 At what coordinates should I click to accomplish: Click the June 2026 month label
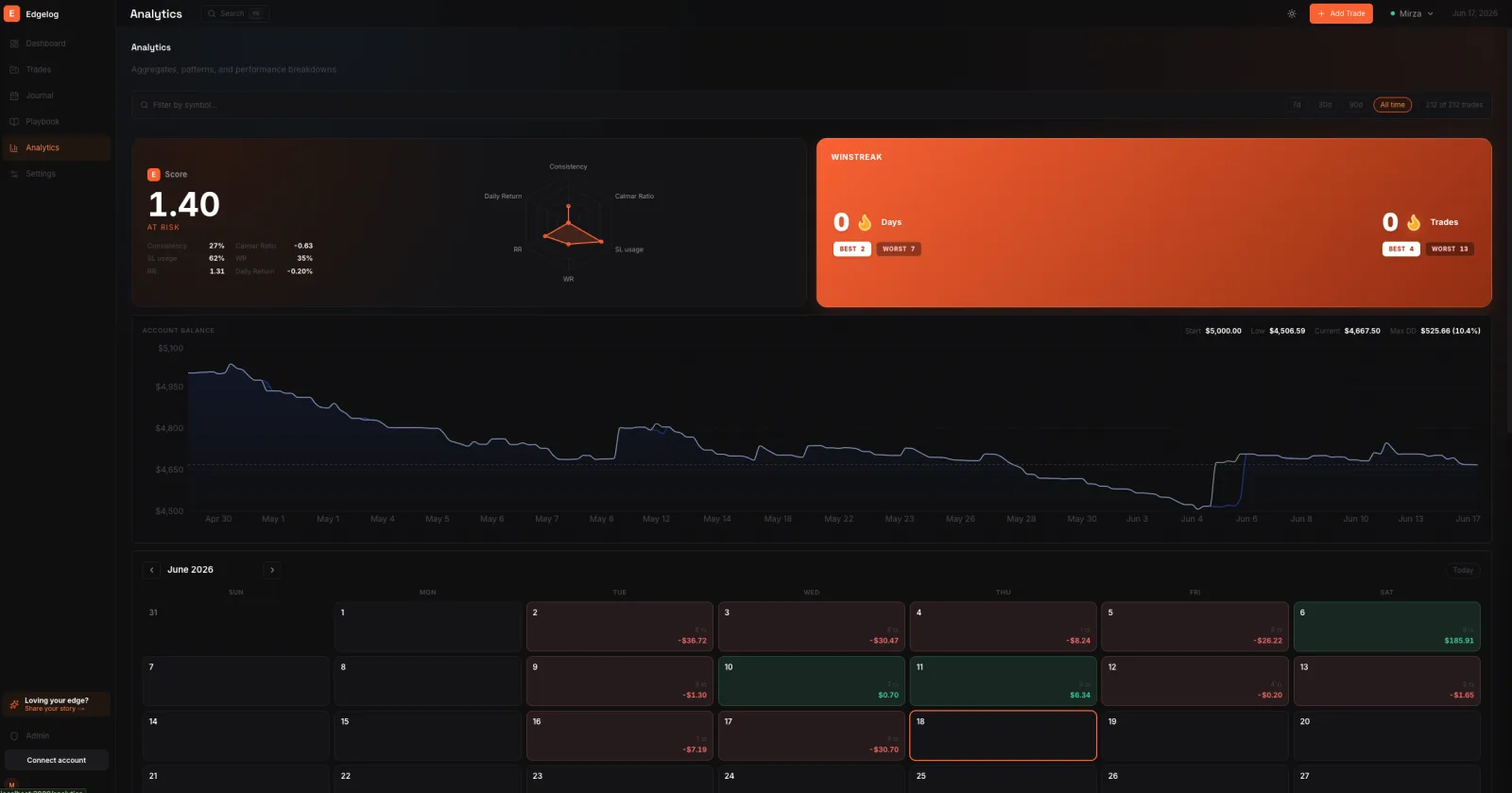point(190,570)
